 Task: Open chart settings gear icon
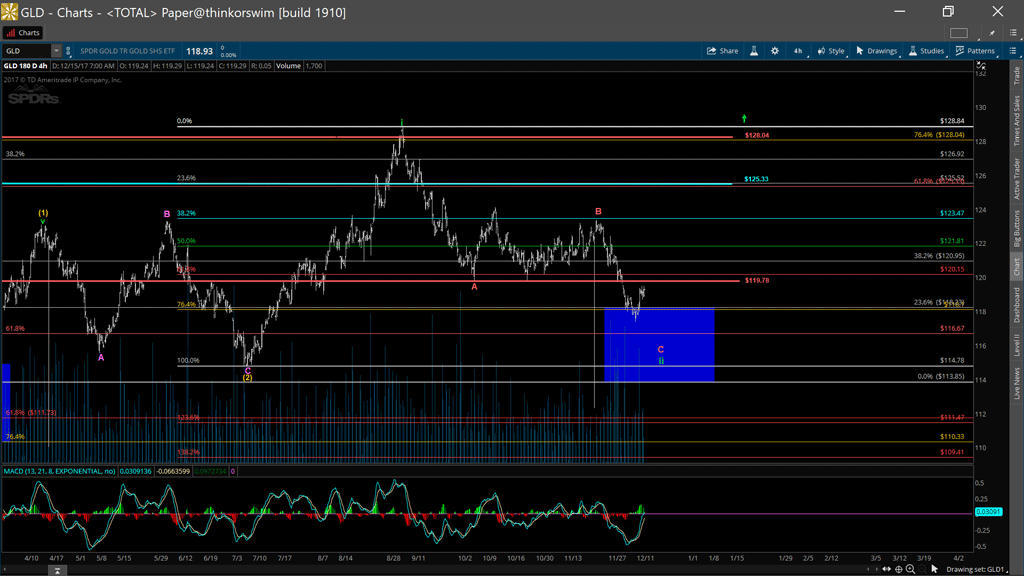click(x=774, y=51)
